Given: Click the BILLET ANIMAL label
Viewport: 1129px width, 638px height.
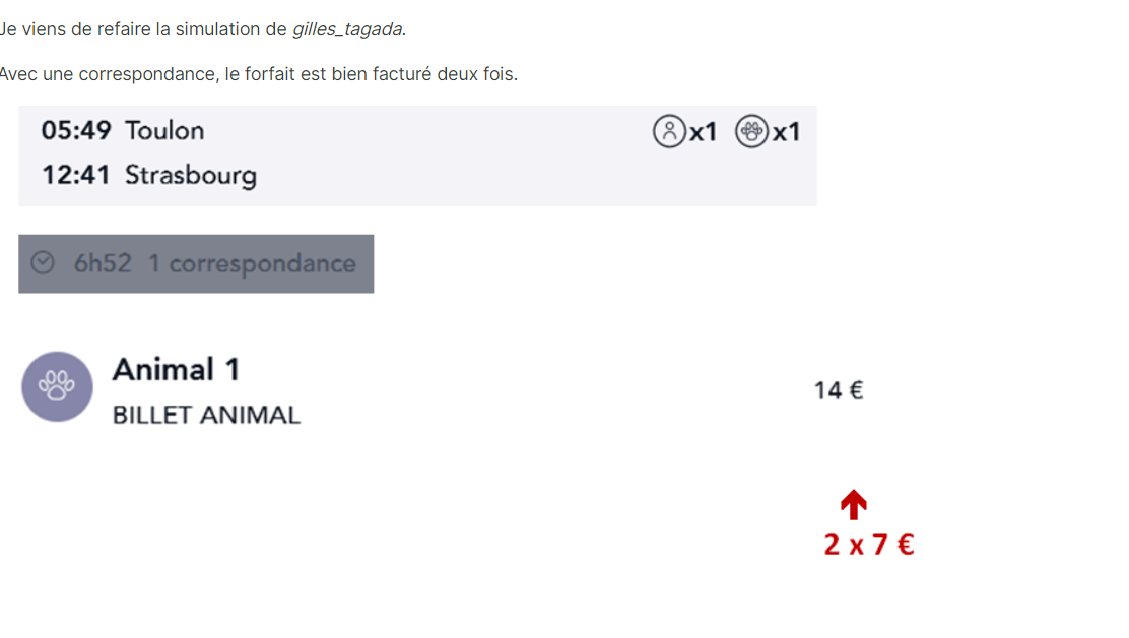Looking at the screenshot, I should coord(207,415).
